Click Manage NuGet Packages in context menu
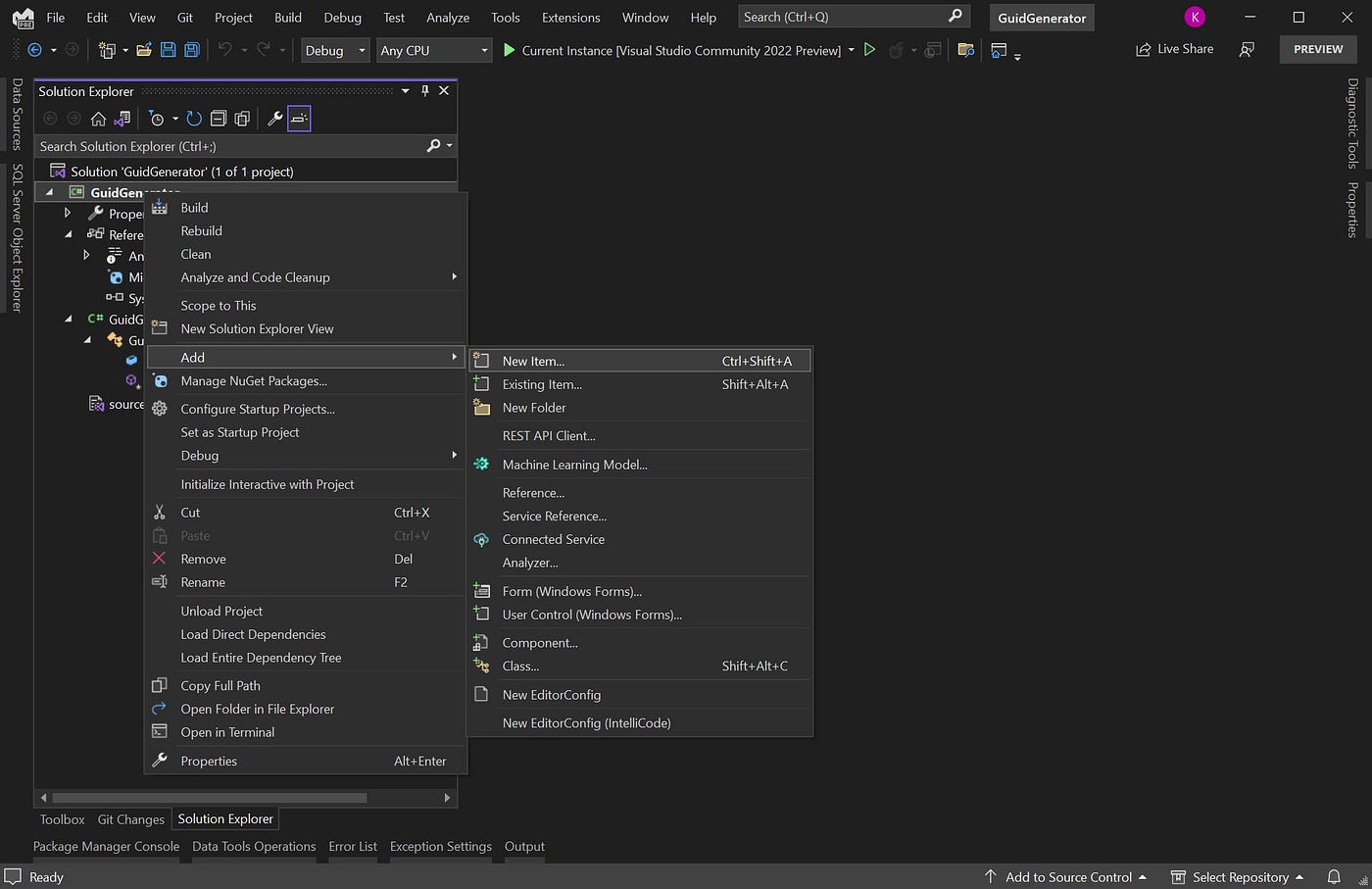Screen dimensions: 1372x889 tap(254, 380)
